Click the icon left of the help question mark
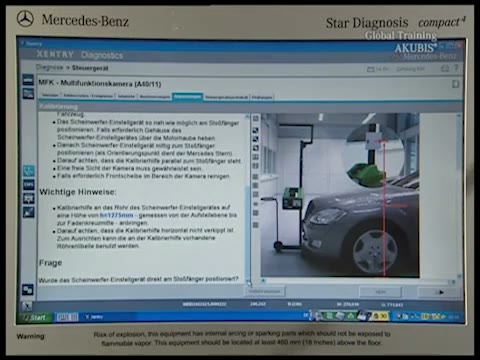Screen dimensions: 480x360 coord(445,69)
